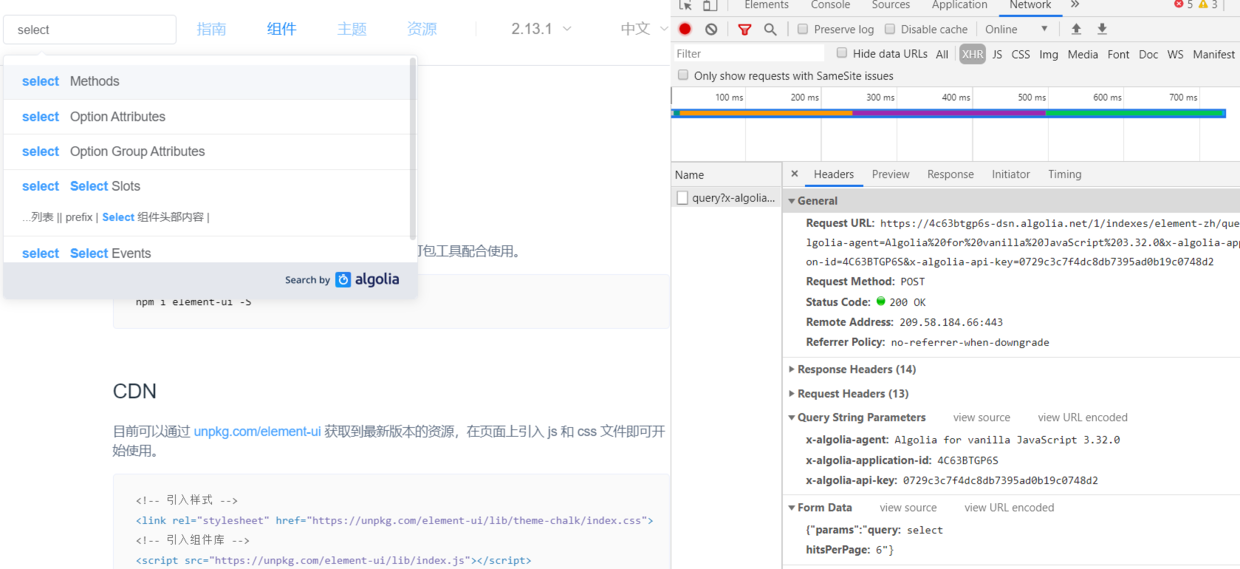Click the search box containing select
This screenshot has height=569, width=1240.
click(90, 29)
